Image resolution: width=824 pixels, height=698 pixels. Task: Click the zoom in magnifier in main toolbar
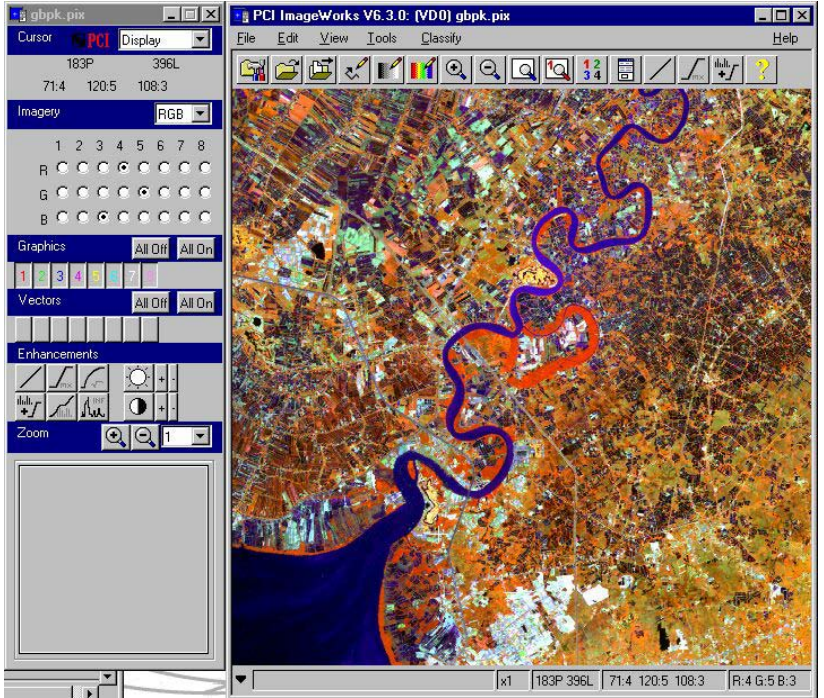point(456,69)
